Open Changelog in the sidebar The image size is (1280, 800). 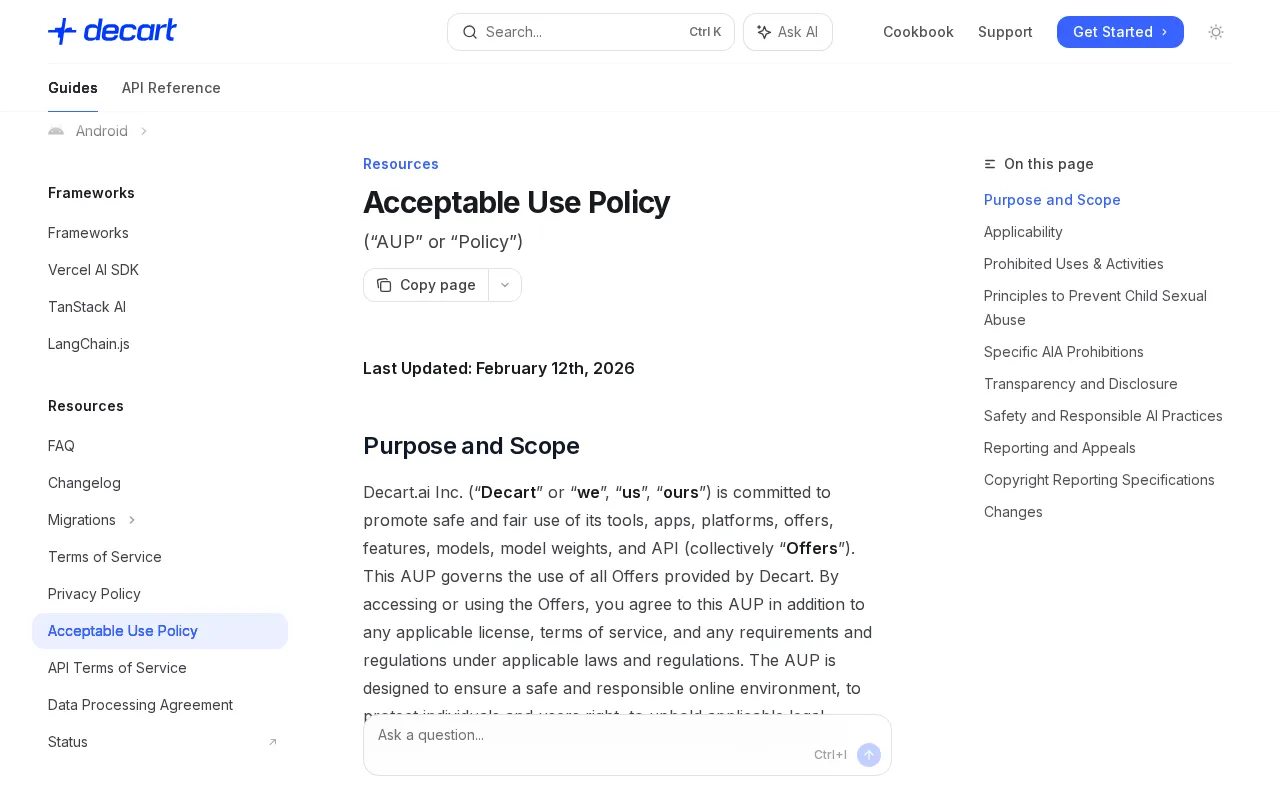84,483
